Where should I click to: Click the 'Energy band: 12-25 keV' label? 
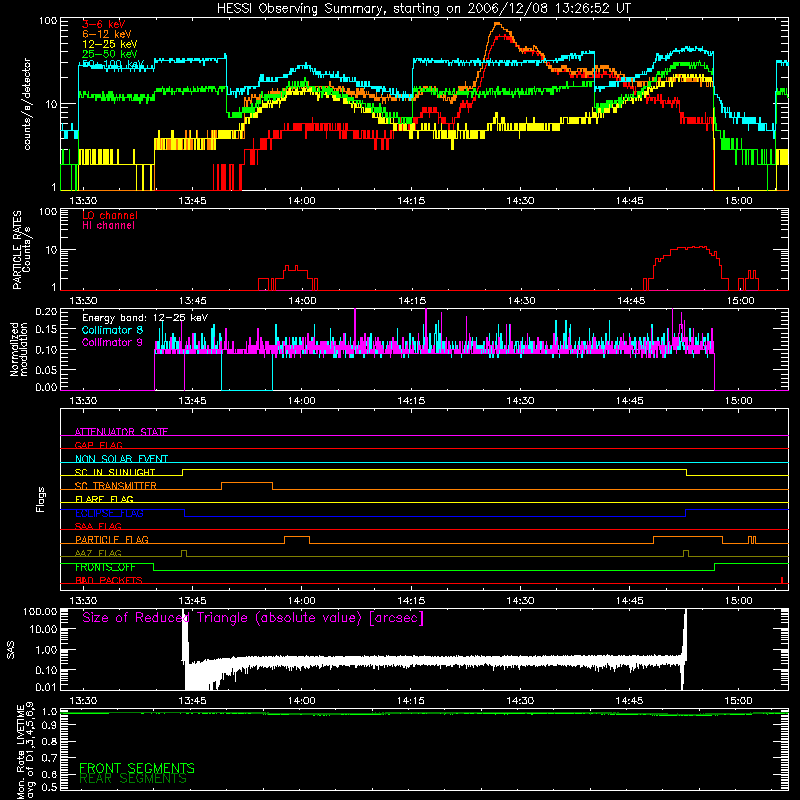[145, 318]
